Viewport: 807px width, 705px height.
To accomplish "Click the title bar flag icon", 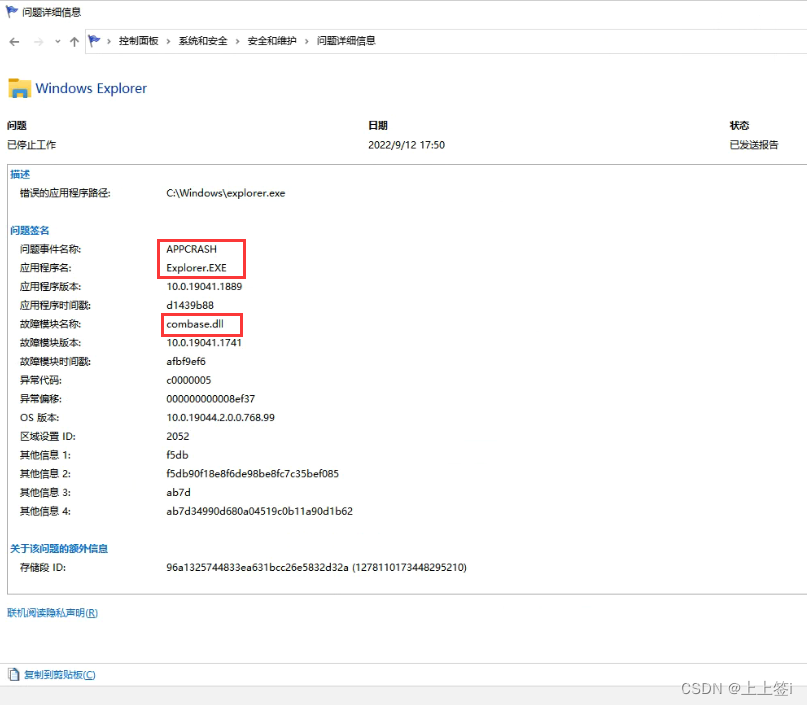I will [x=11, y=11].
